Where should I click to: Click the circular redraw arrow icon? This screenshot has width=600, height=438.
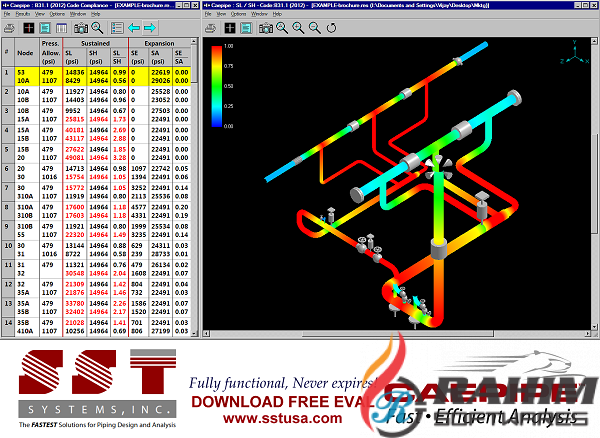(x=331, y=28)
